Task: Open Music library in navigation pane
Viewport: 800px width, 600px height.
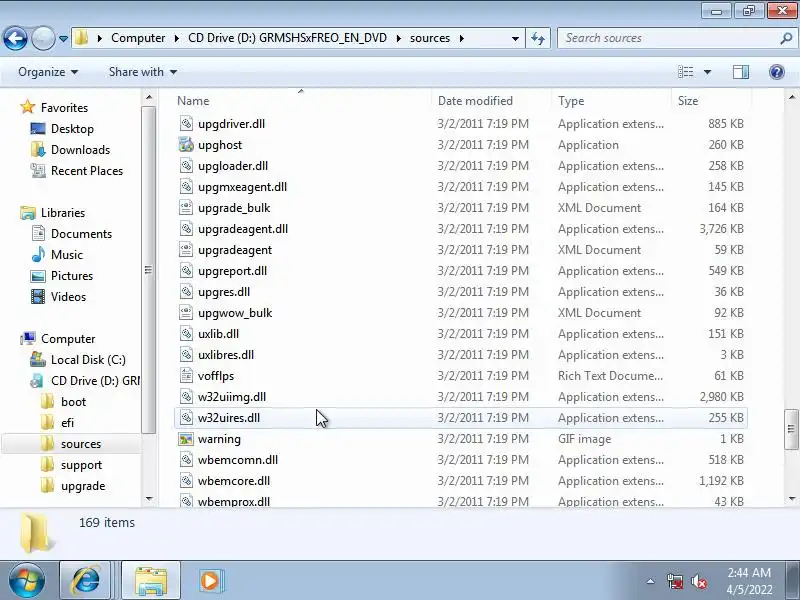Action: click(66, 255)
